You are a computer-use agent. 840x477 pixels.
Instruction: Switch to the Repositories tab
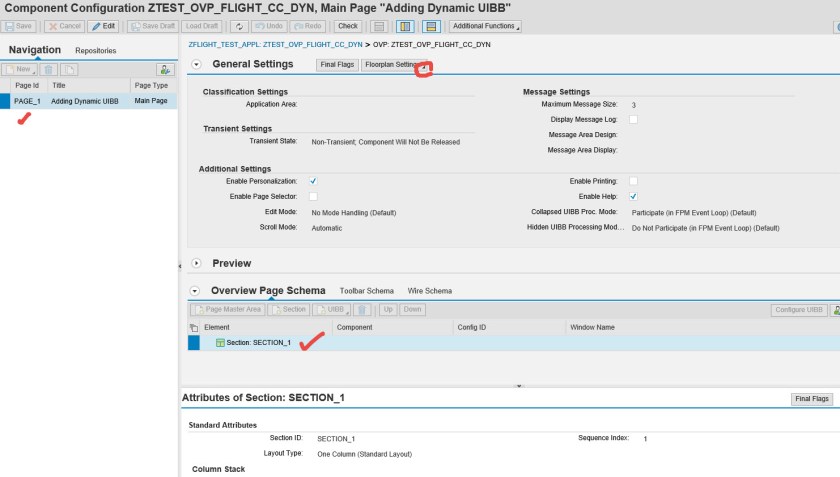tap(96, 50)
